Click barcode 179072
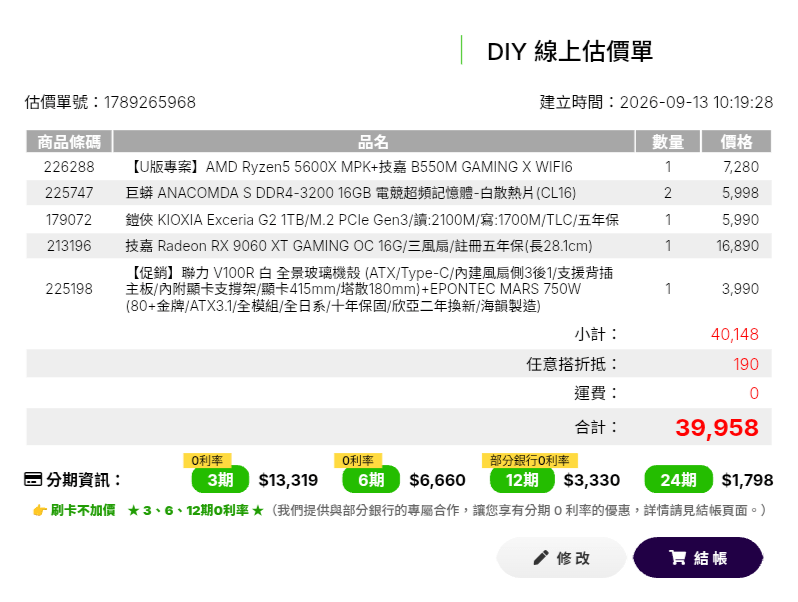The image size is (798, 602). click(69, 220)
